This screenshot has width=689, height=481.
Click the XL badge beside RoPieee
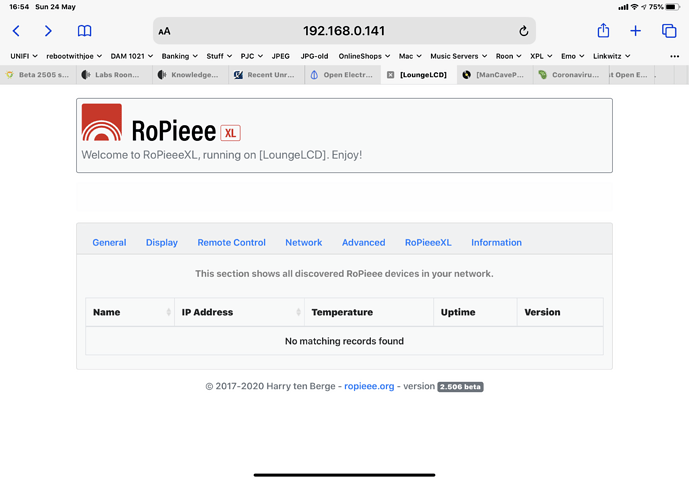click(230, 133)
